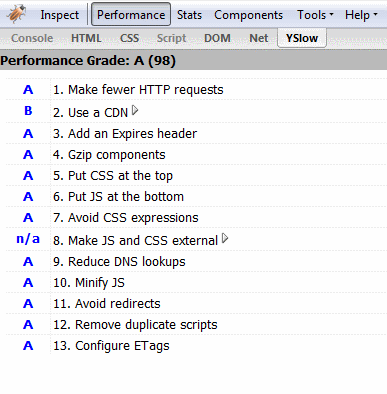
Task: Expand the Use a CDN arrow
Action: [135, 110]
